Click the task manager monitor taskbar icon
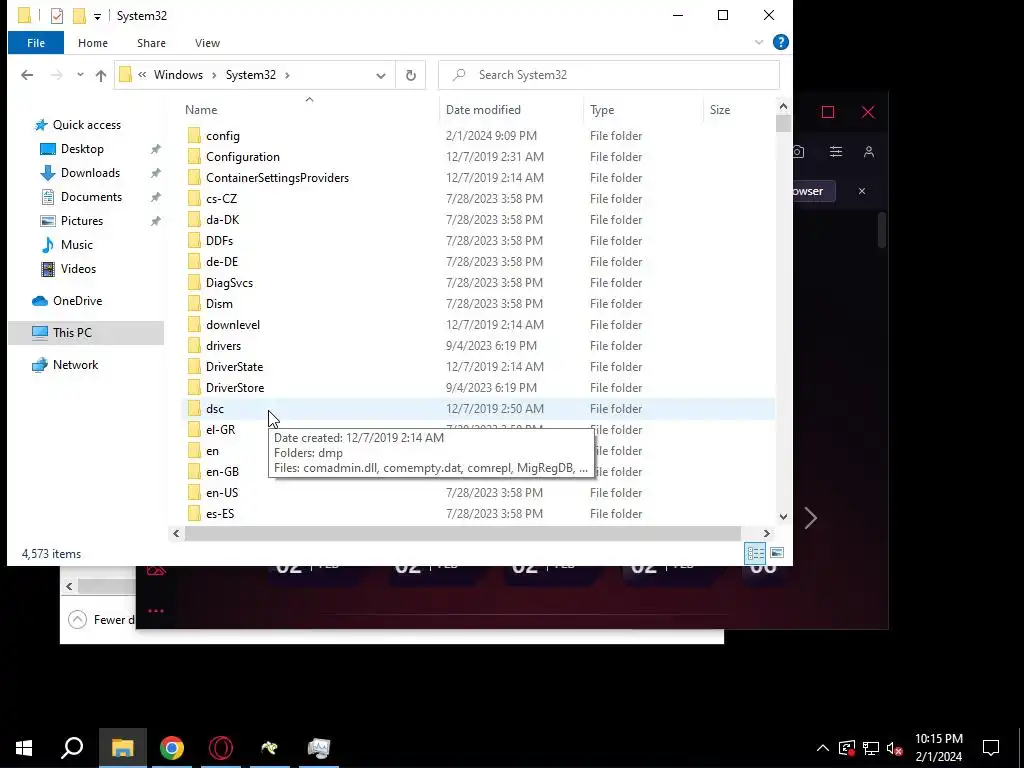This screenshot has width=1024, height=768. coord(319,748)
